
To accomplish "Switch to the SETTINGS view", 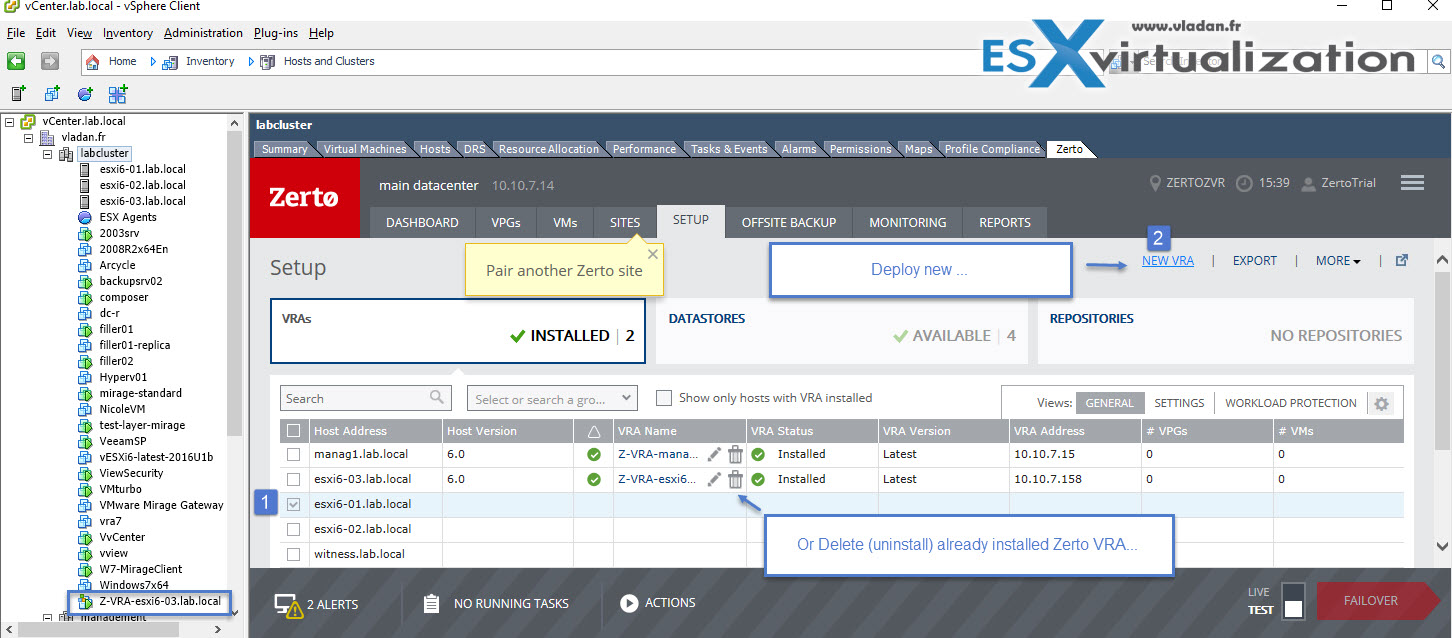I will click(1179, 403).
